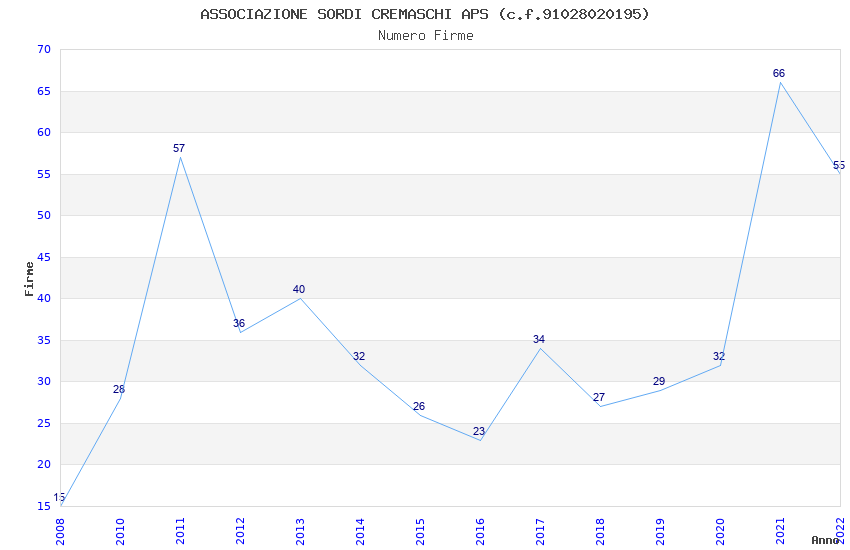850x550 pixels.
Task: Click the x-axis label 'Anno'
Action: pyautogui.click(x=825, y=540)
